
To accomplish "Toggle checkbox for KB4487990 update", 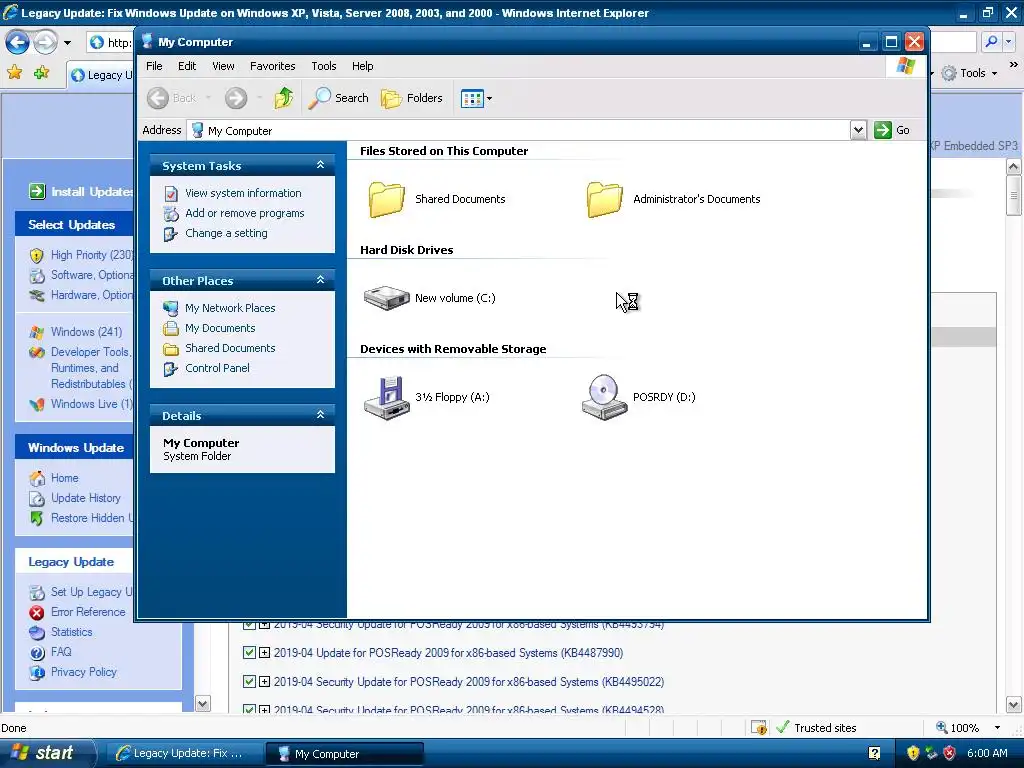I will 249,652.
